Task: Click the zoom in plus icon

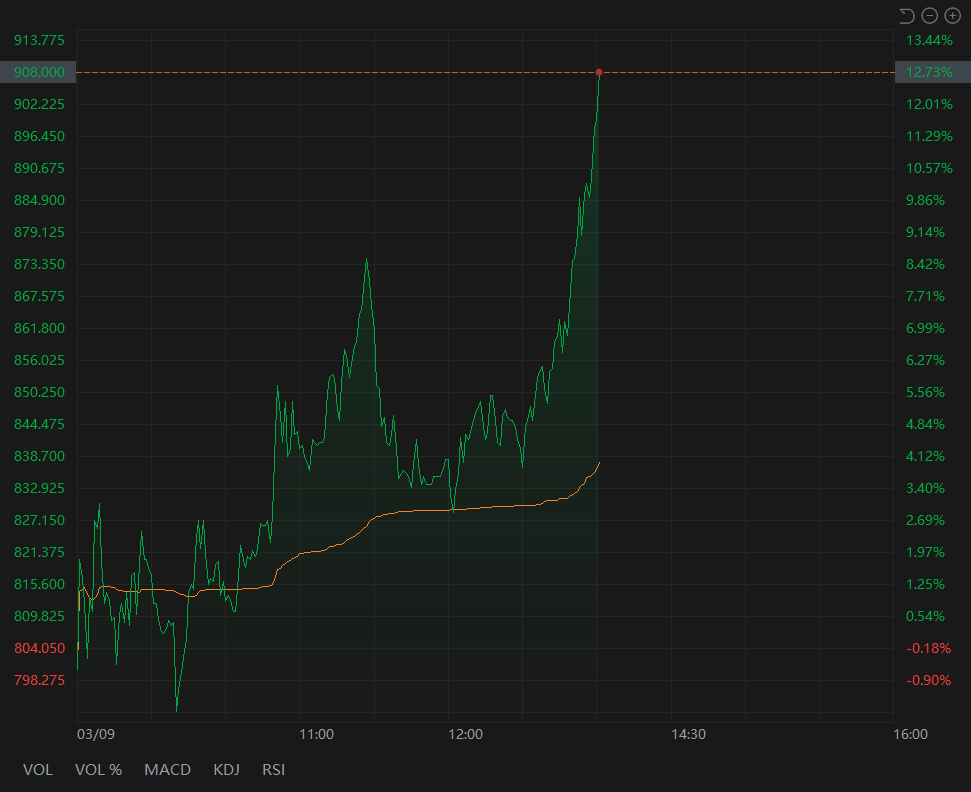Action: [952, 15]
